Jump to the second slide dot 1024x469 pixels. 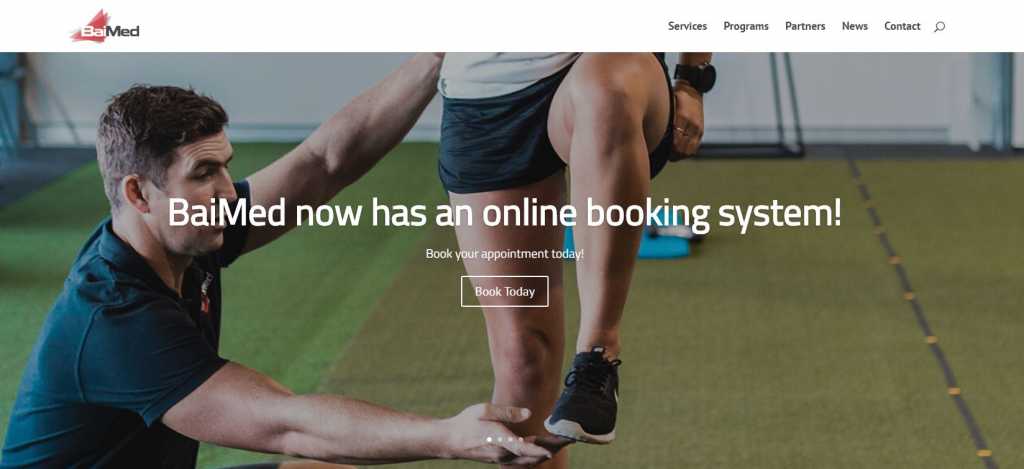500,440
